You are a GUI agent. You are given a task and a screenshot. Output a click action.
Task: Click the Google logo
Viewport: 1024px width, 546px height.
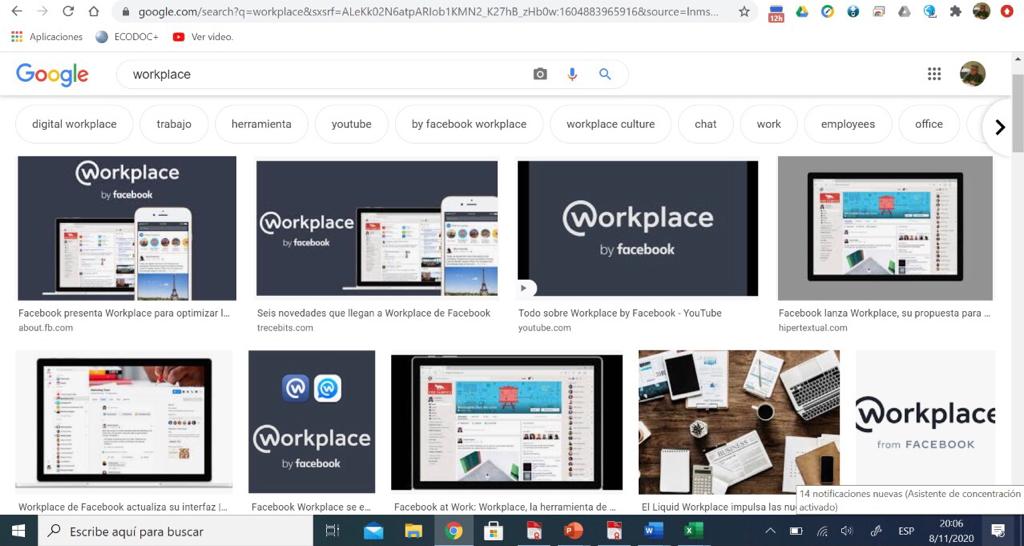(x=52, y=74)
